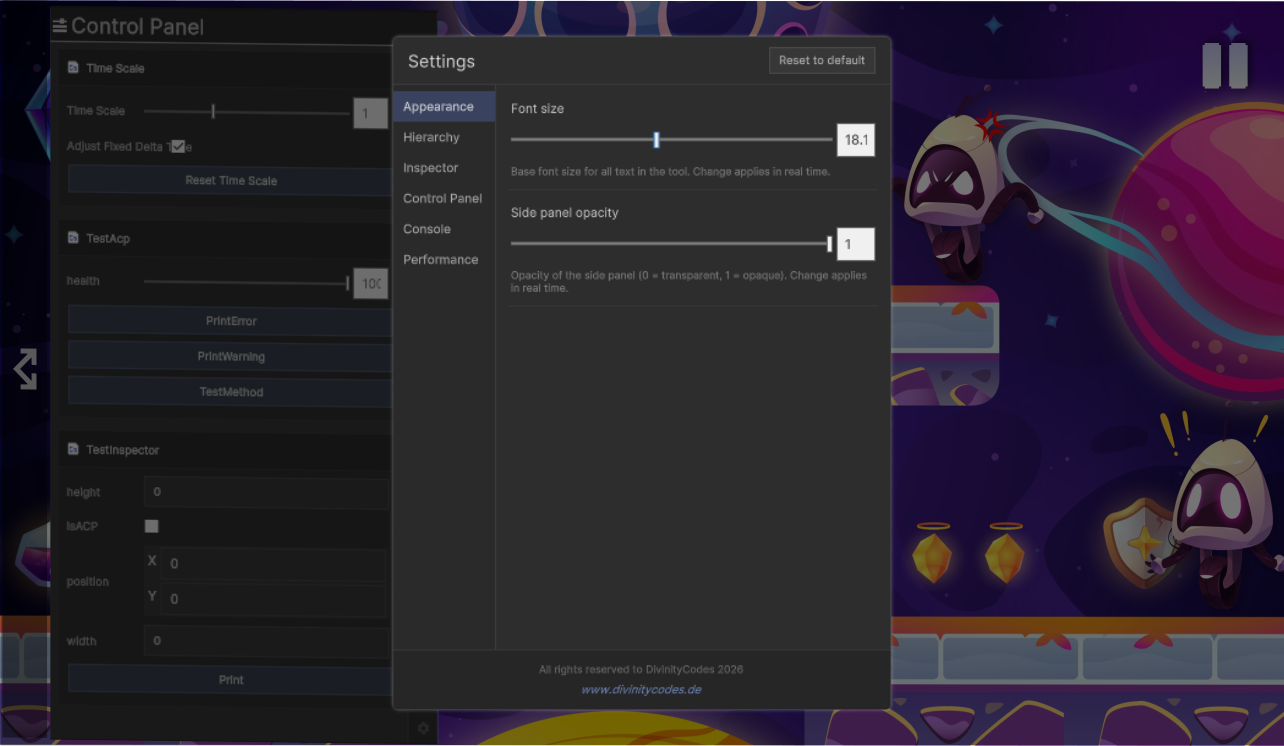Click the side panel expand arrows icon

pyautogui.click(x=25, y=369)
